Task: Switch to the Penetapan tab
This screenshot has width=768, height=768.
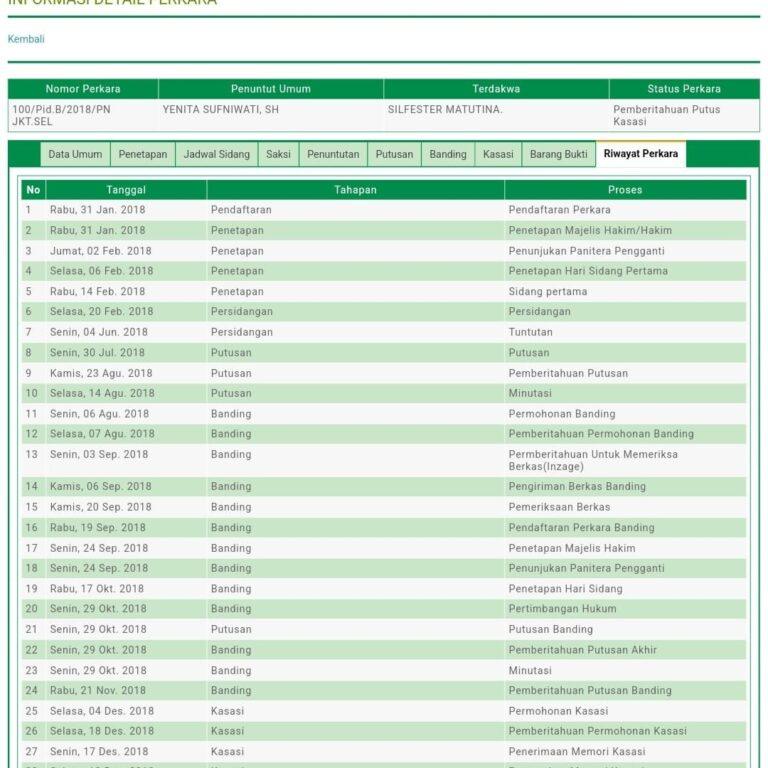Action: (143, 155)
